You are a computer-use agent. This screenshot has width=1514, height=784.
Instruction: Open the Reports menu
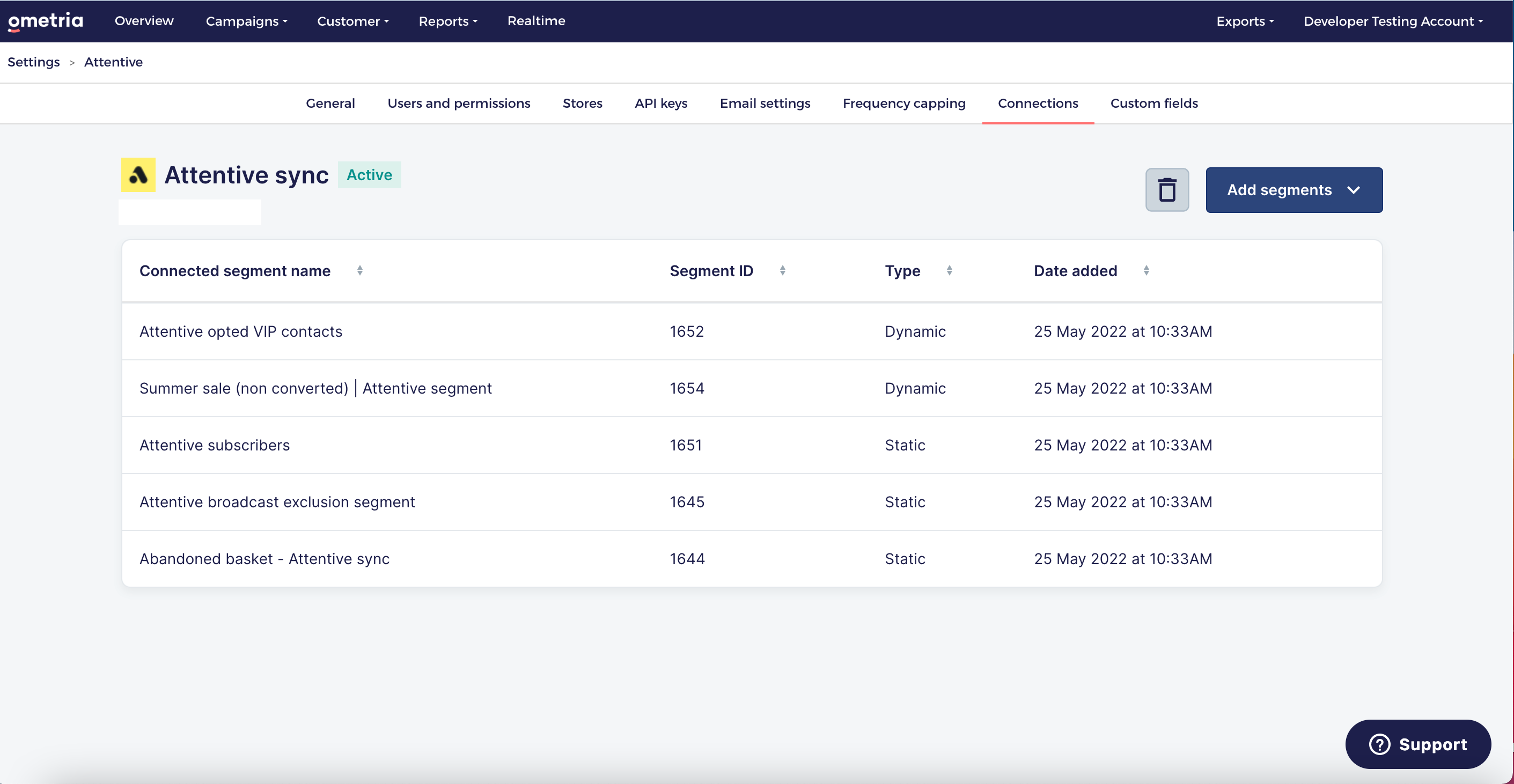click(x=448, y=21)
